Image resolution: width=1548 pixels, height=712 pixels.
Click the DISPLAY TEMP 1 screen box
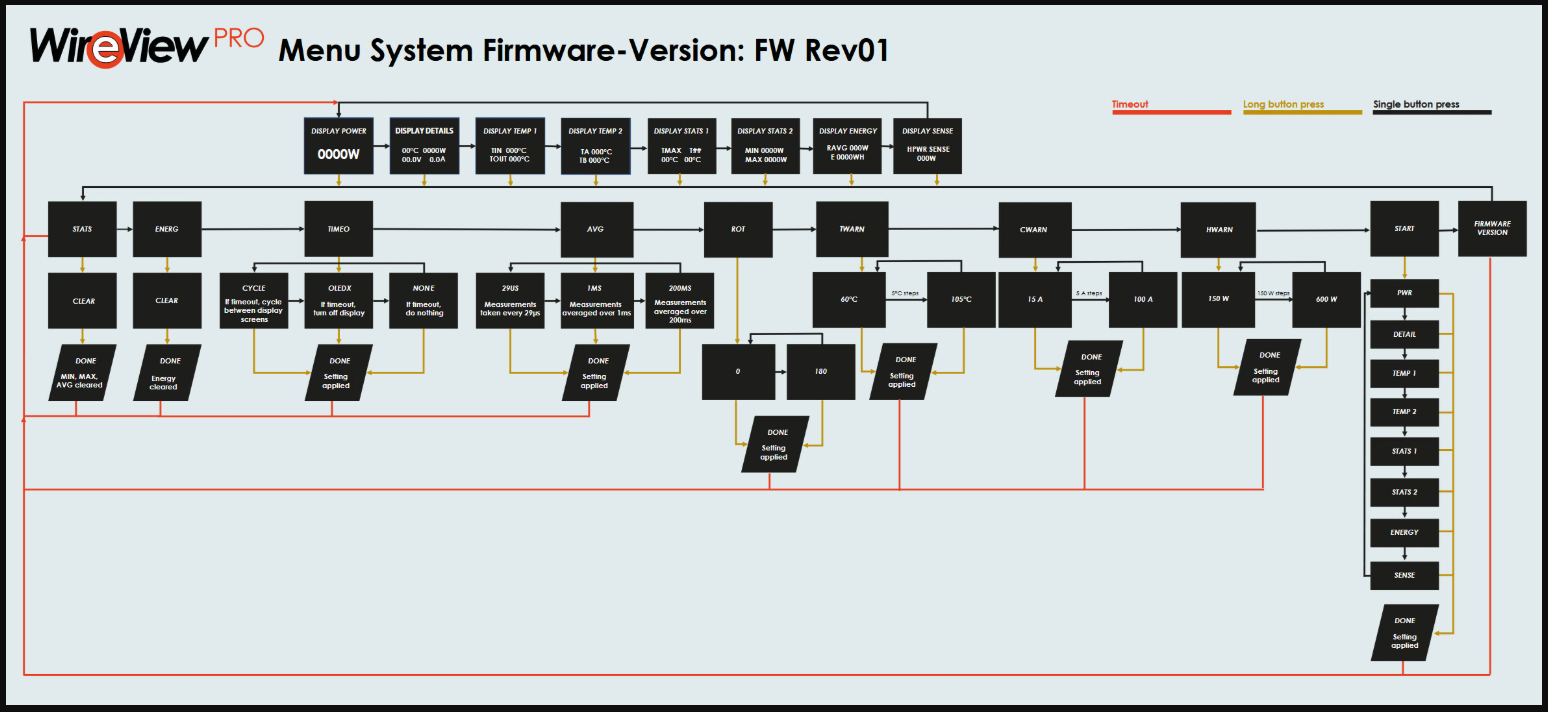pos(510,146)
